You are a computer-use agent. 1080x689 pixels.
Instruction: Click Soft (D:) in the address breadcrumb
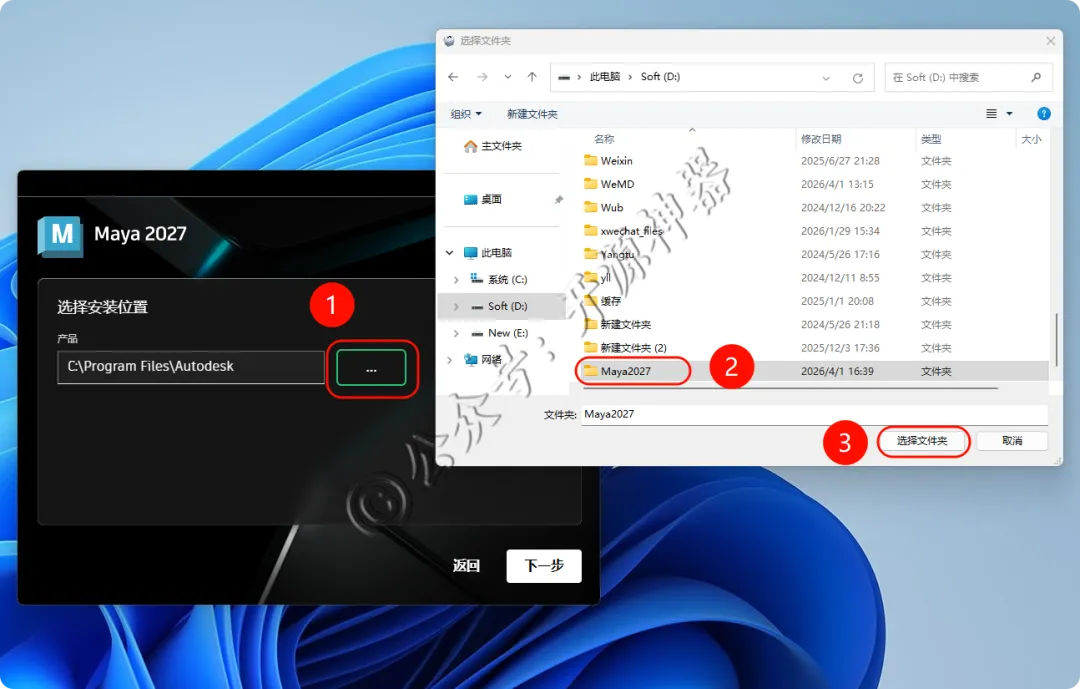(x=660, y=76)
